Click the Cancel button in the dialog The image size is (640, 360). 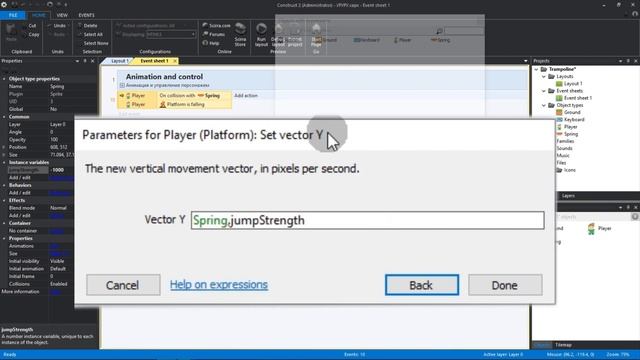(123, 285)
